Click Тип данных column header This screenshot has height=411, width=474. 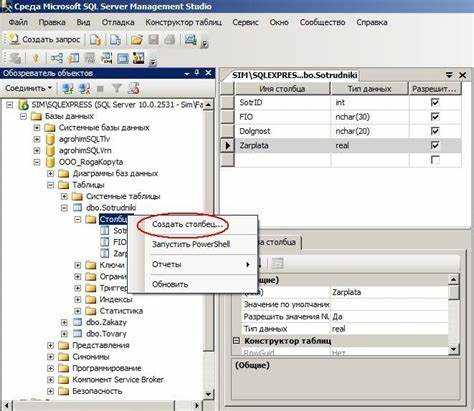[x=369, y=89]
